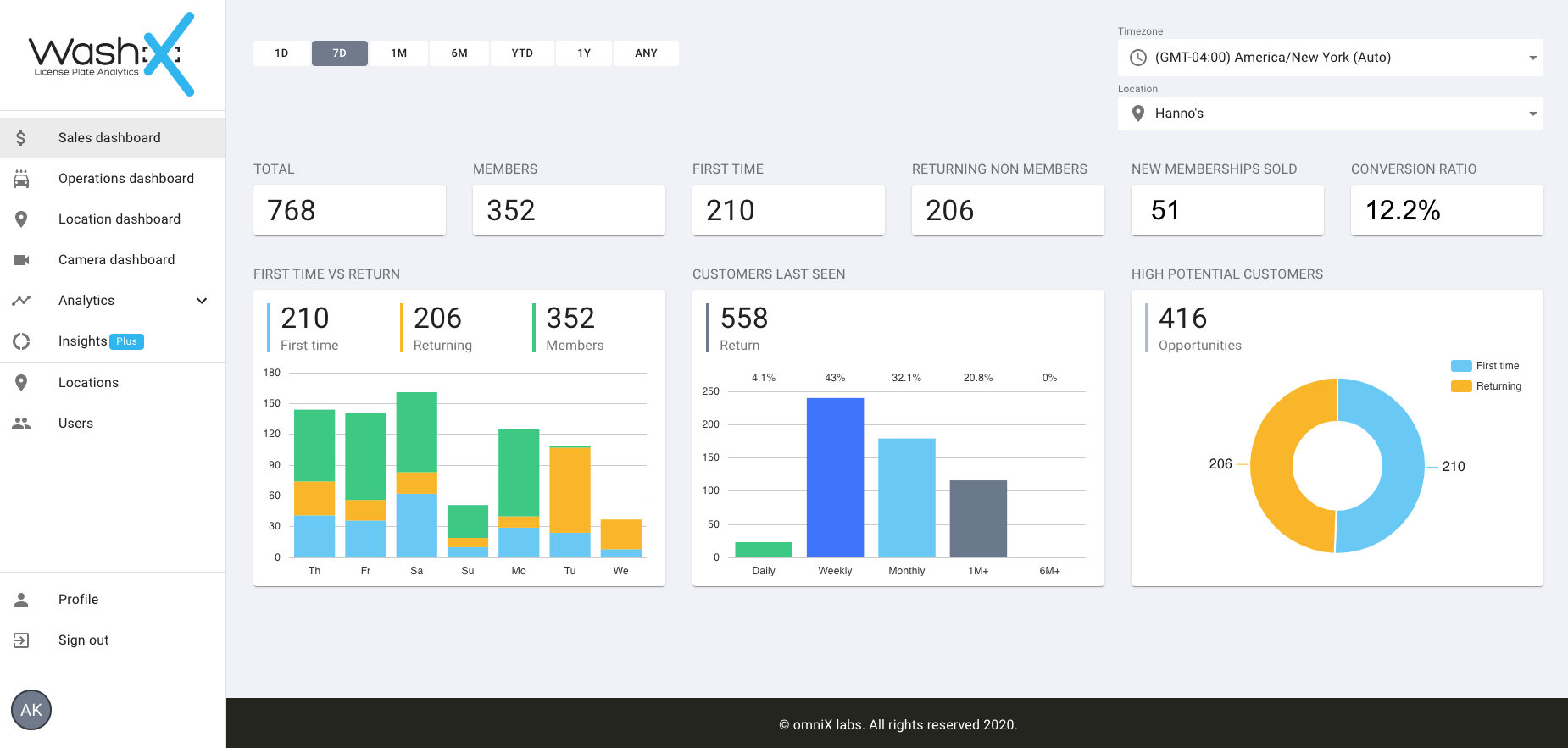Click the Weekly bar in Customers Last Seen
The width and height of the screenshot is (1568, 748).
(x=835, y=477)
